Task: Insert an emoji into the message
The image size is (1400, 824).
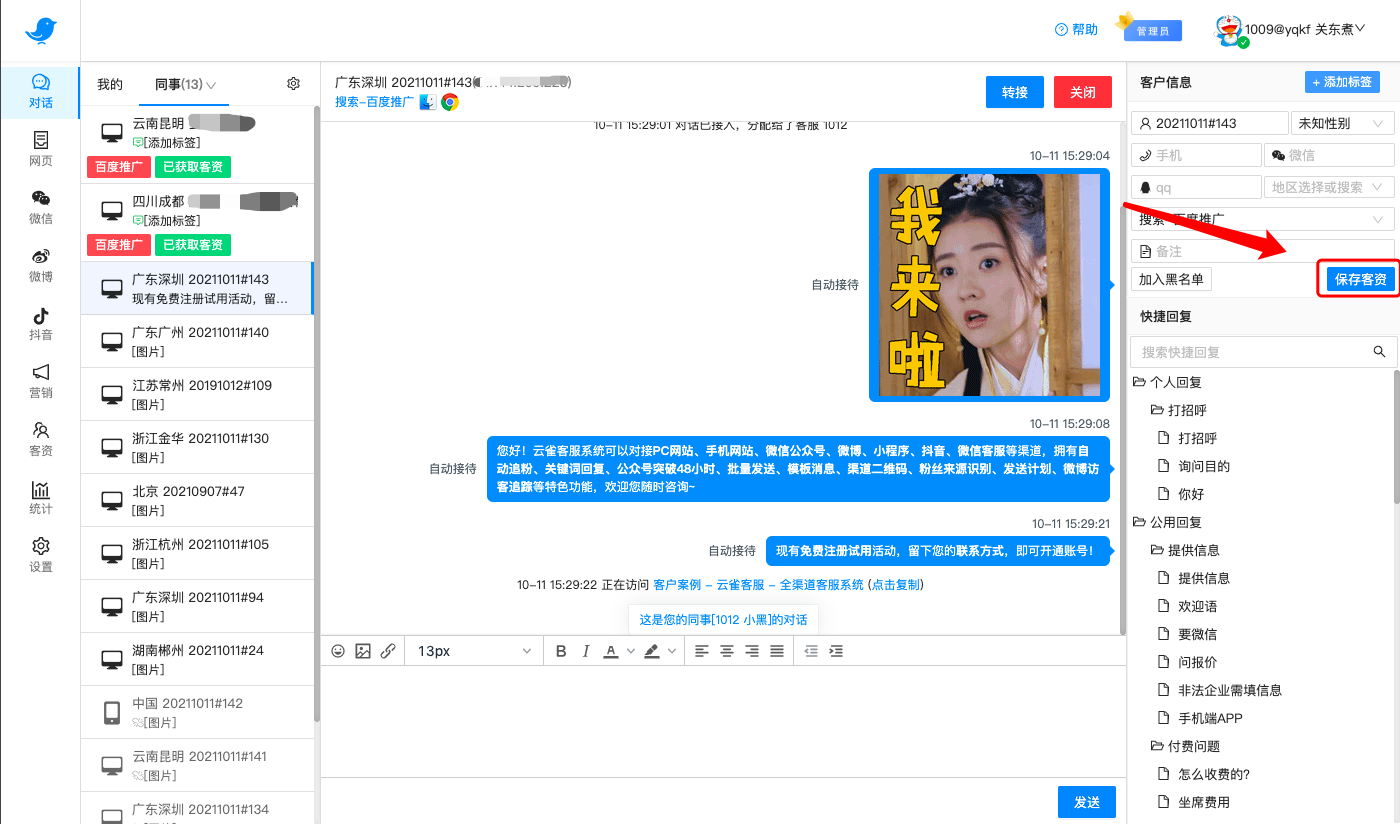Action: 338,651
